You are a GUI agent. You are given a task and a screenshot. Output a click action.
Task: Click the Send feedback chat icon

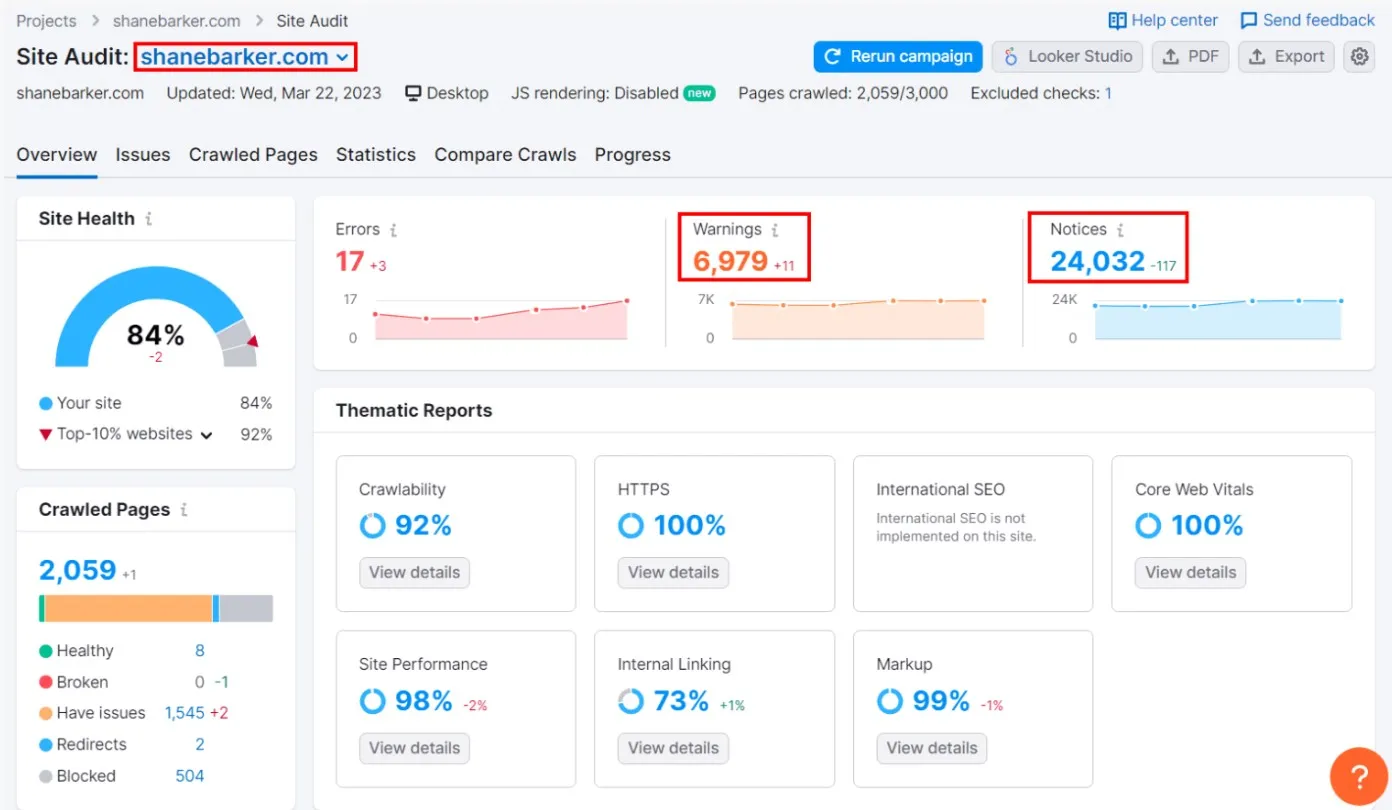[1249, 20]
